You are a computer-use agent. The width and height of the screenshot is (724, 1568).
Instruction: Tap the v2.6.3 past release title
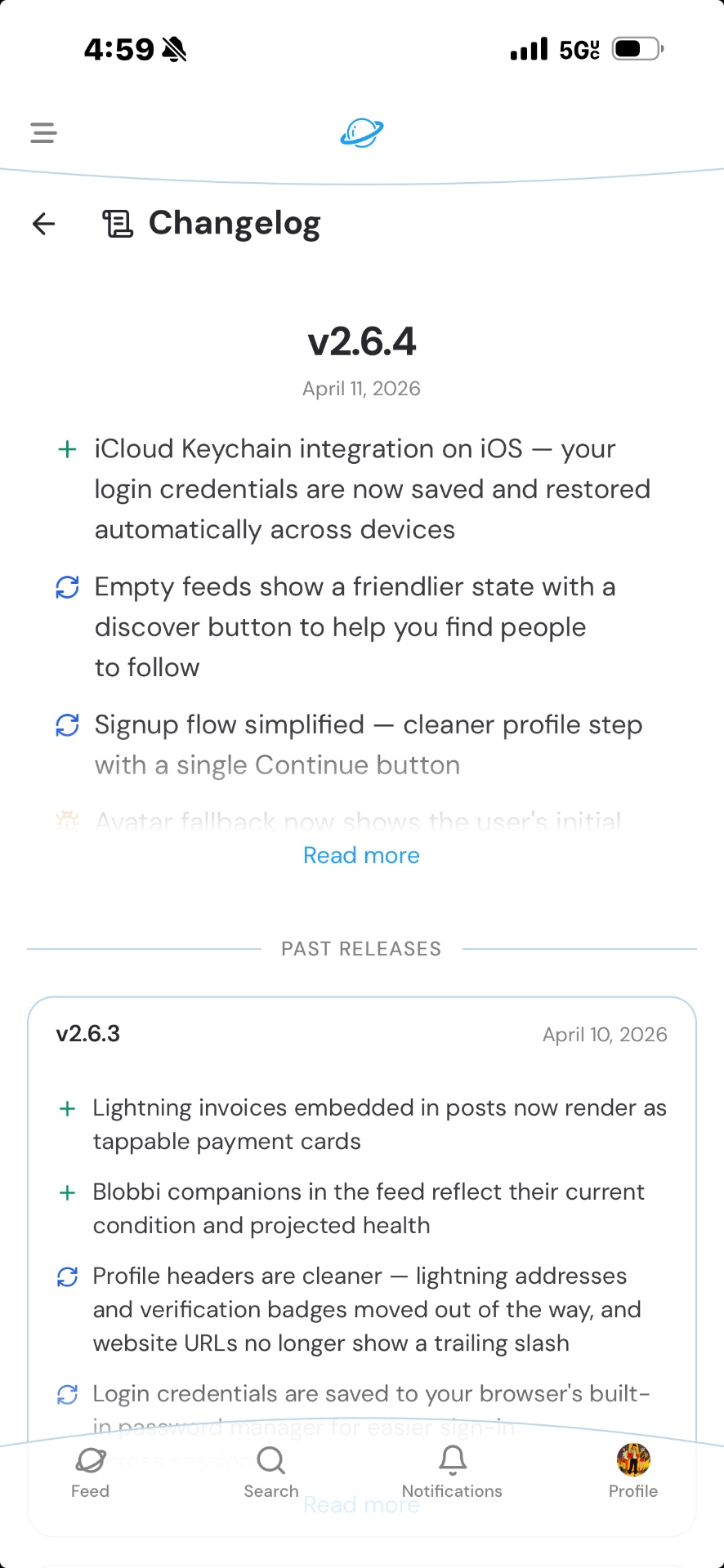pos(88,1034)
